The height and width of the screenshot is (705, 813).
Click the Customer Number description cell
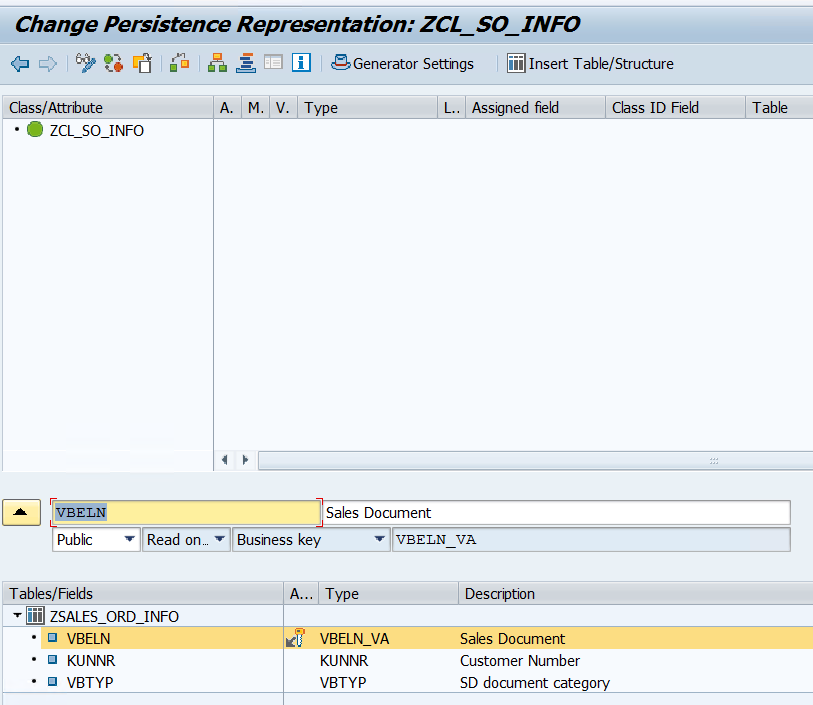tap(520, 660)
